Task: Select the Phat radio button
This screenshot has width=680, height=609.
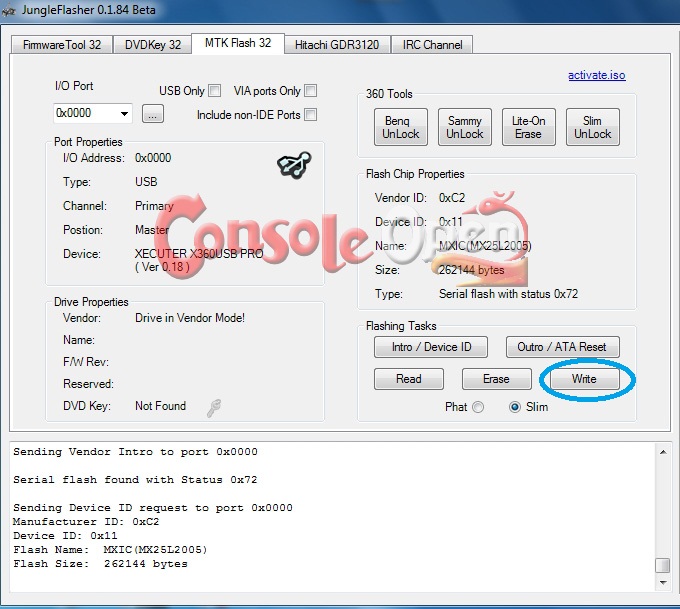Action: click(478, 407)
